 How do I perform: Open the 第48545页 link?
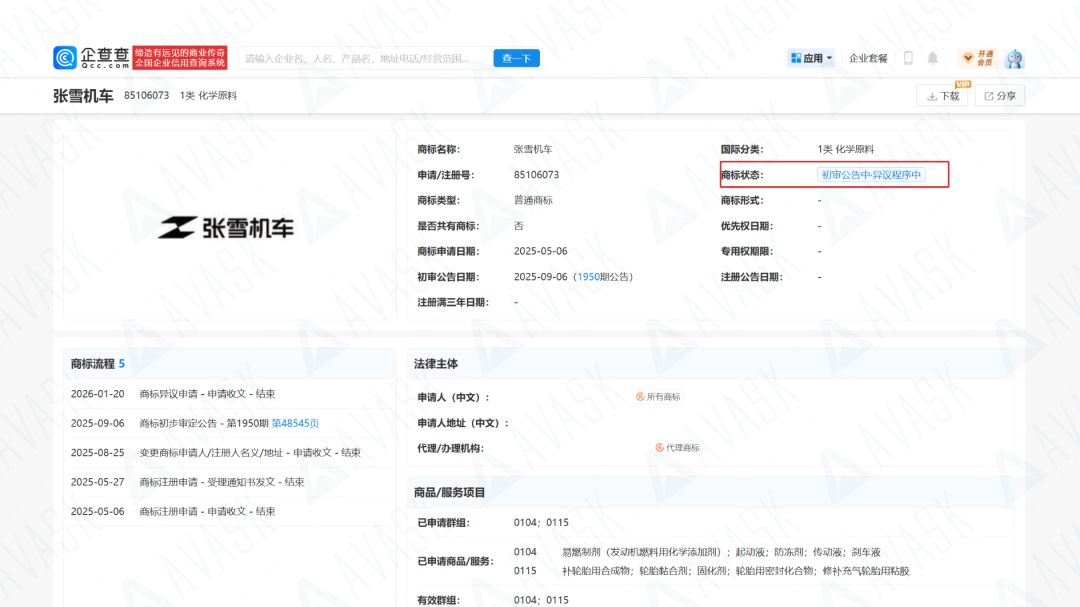[295, 423]
